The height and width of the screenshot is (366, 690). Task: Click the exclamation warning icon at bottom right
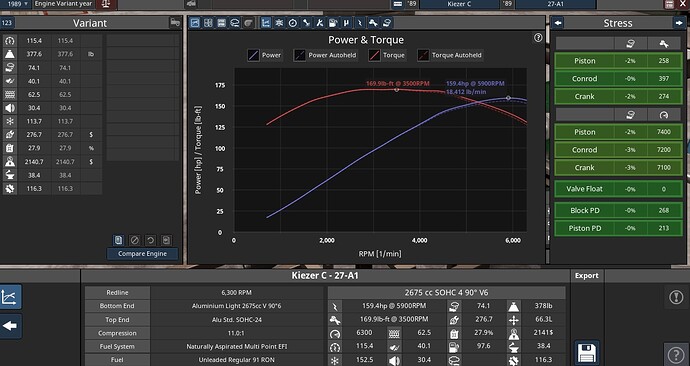[x=676, y=297]
